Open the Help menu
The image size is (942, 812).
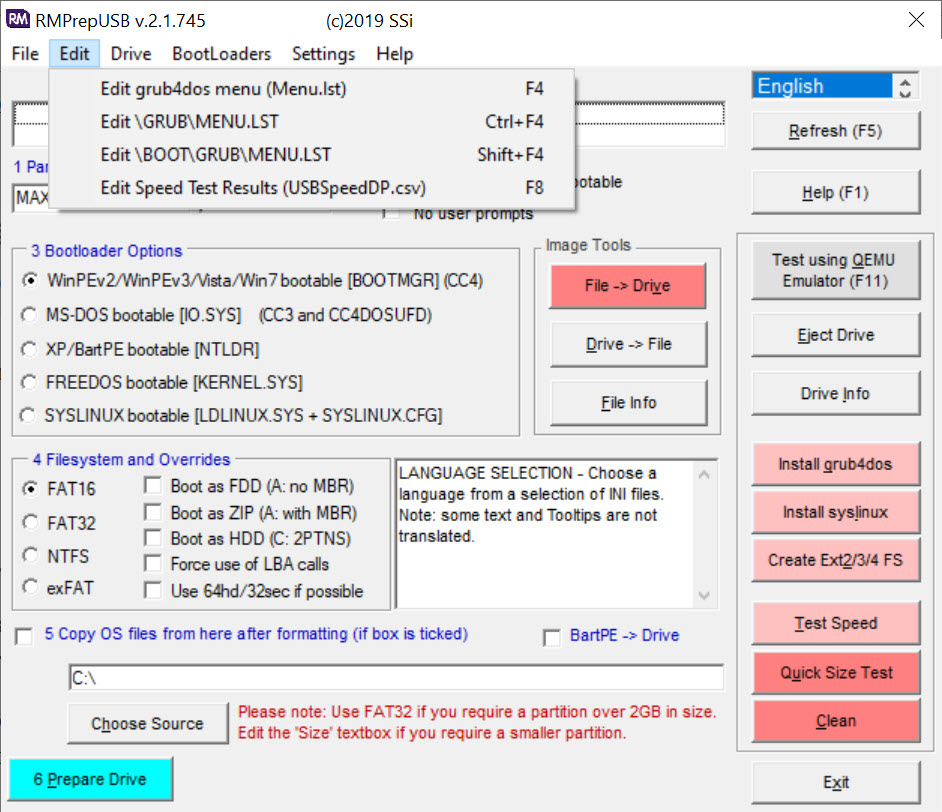pos(395,54)
